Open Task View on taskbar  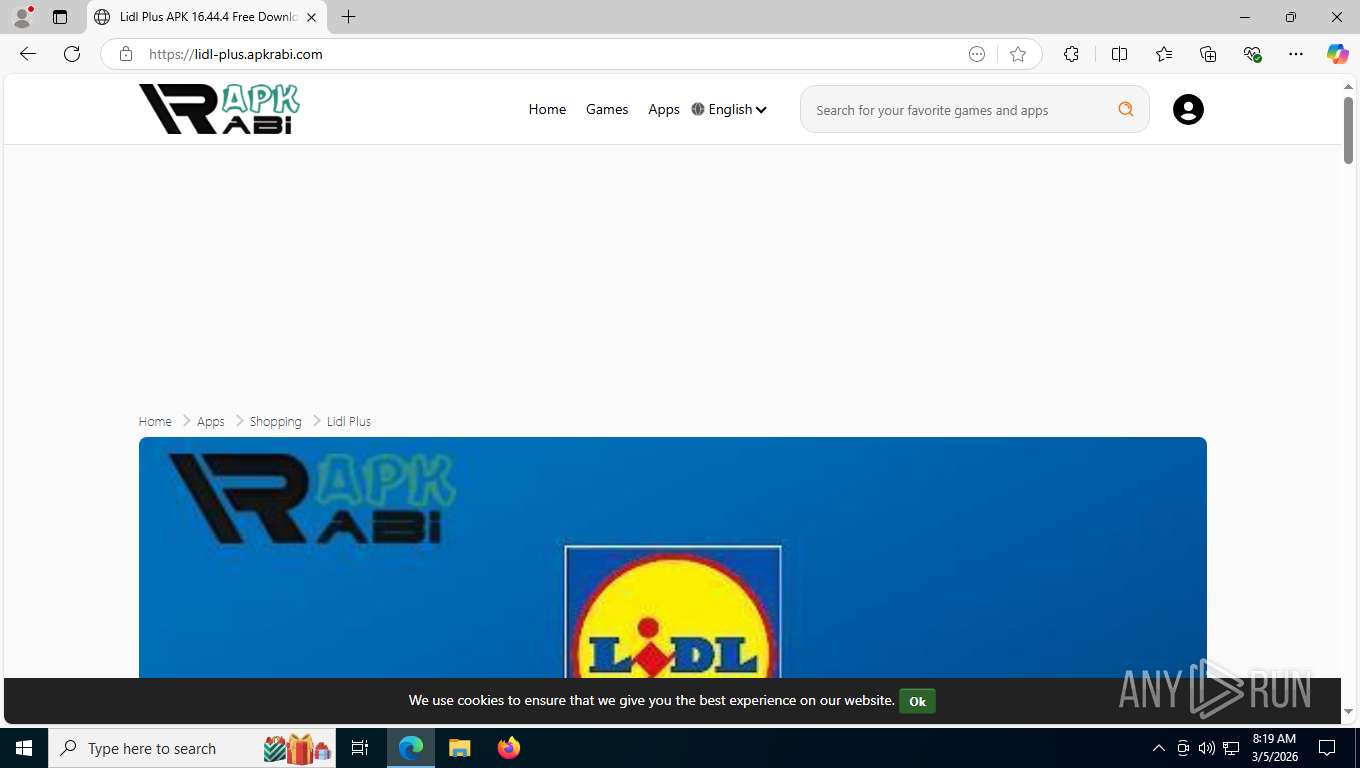pyautogui.click(x=360, y=748)
